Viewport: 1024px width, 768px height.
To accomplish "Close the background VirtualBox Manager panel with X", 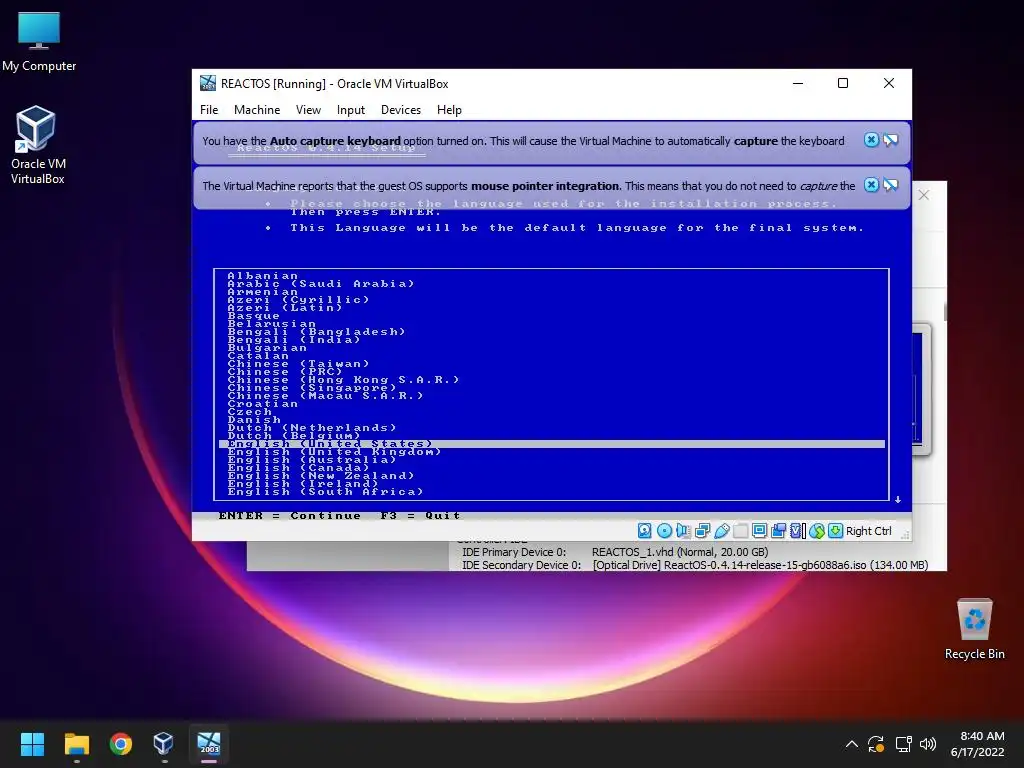I will click(x=923, y=195).
